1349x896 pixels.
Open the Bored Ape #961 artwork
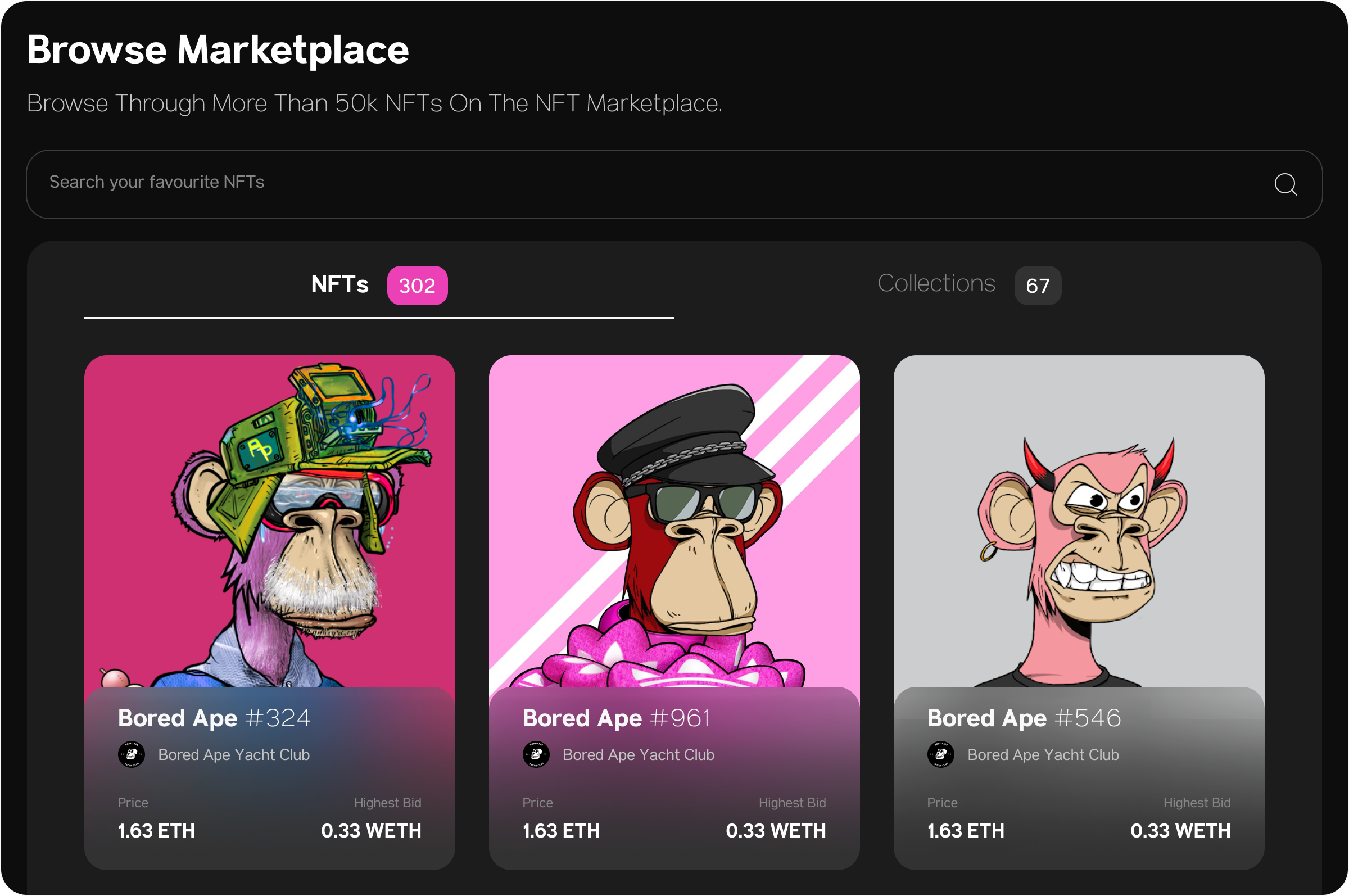[x=674, y=520]
